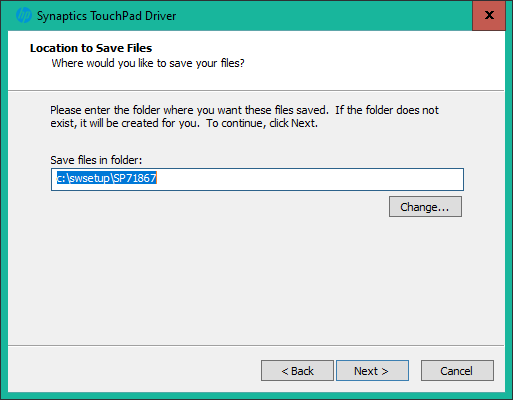Click the highlighted c:\swsetup\SP71867 path text
The width and height of the screenshot is (513, 400).
coord(106,178)
